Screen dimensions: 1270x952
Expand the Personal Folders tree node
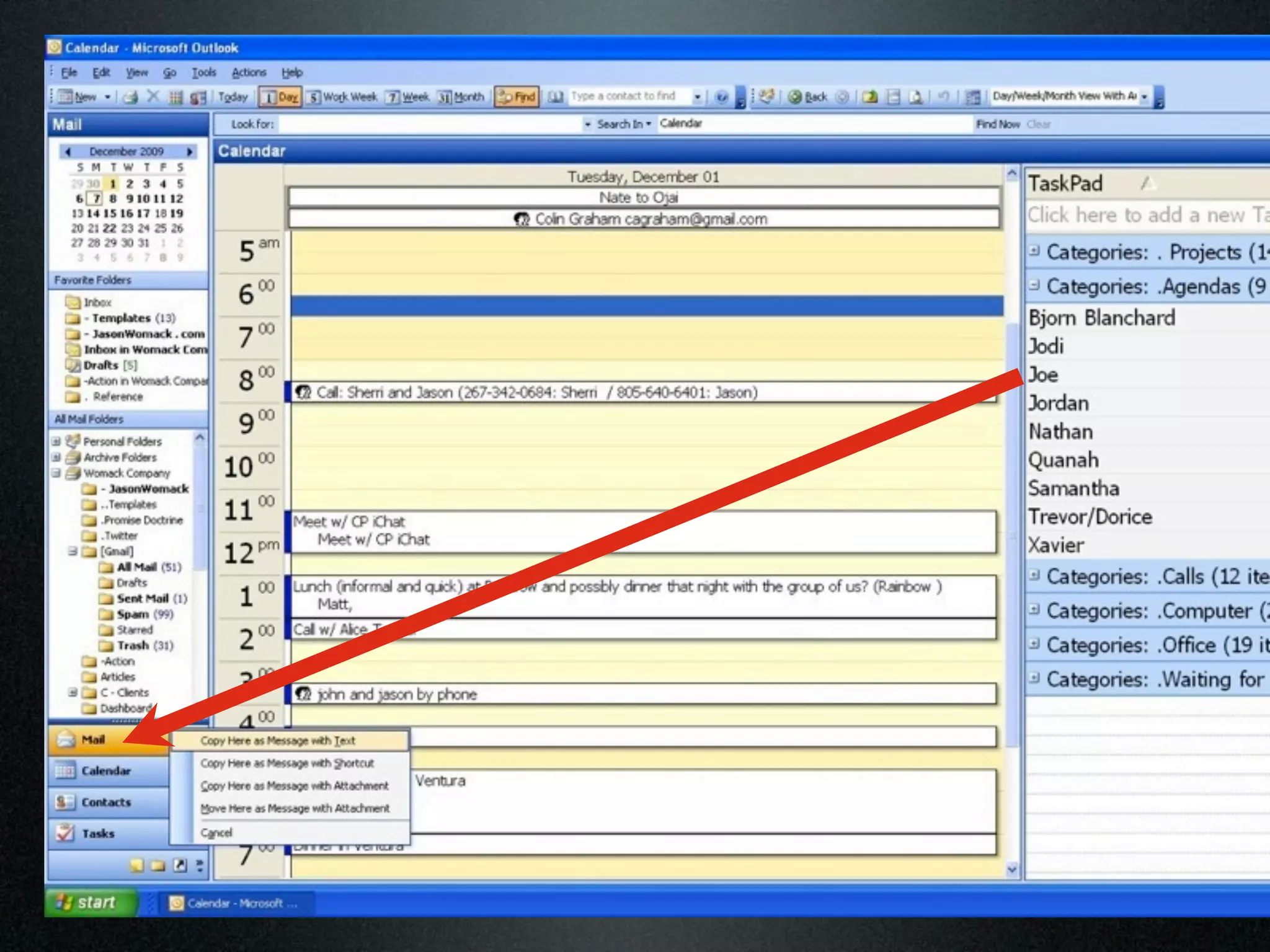(x=56, y=441)
